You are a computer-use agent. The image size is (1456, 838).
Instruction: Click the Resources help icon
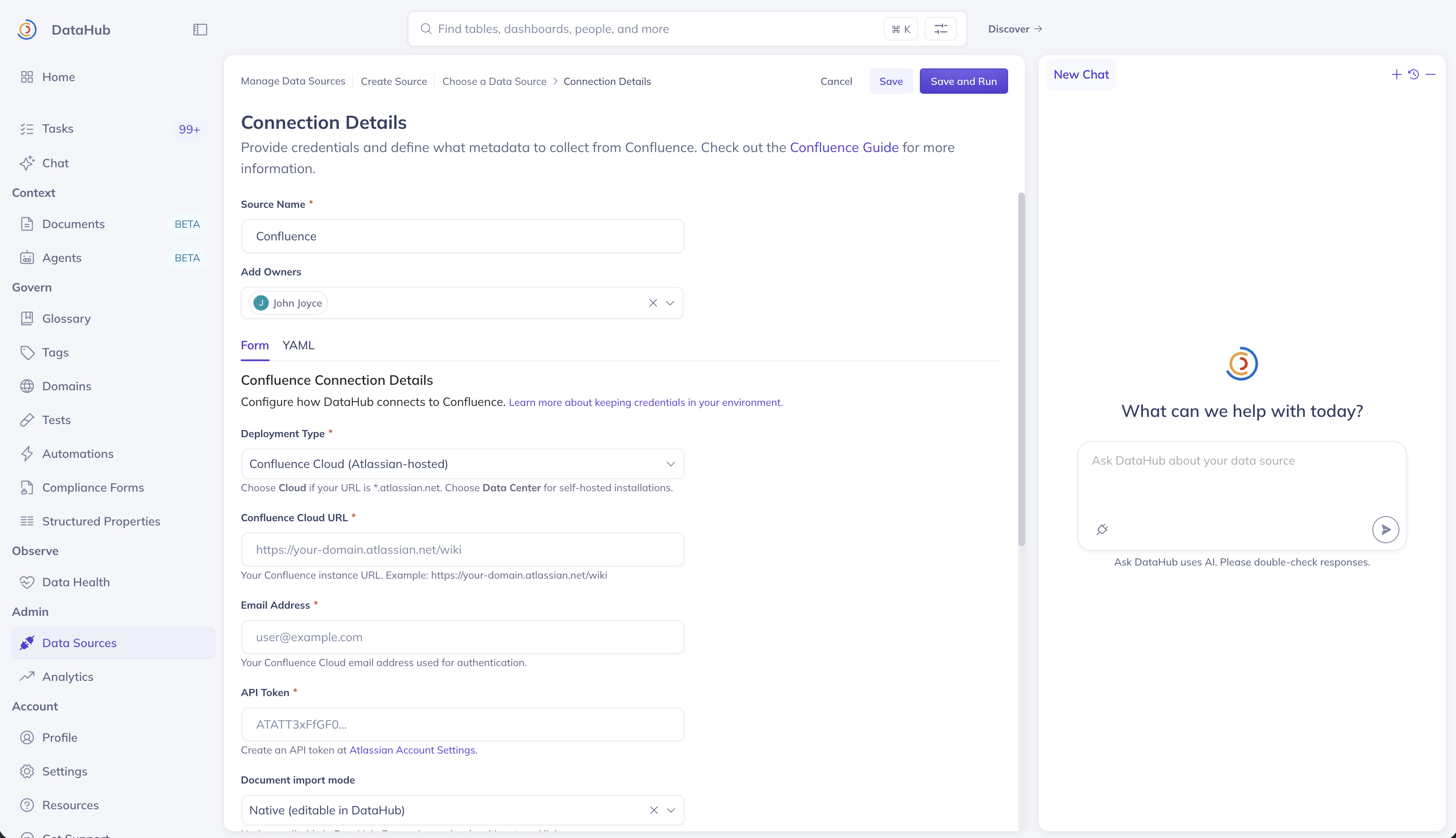(x=27, y=805)
